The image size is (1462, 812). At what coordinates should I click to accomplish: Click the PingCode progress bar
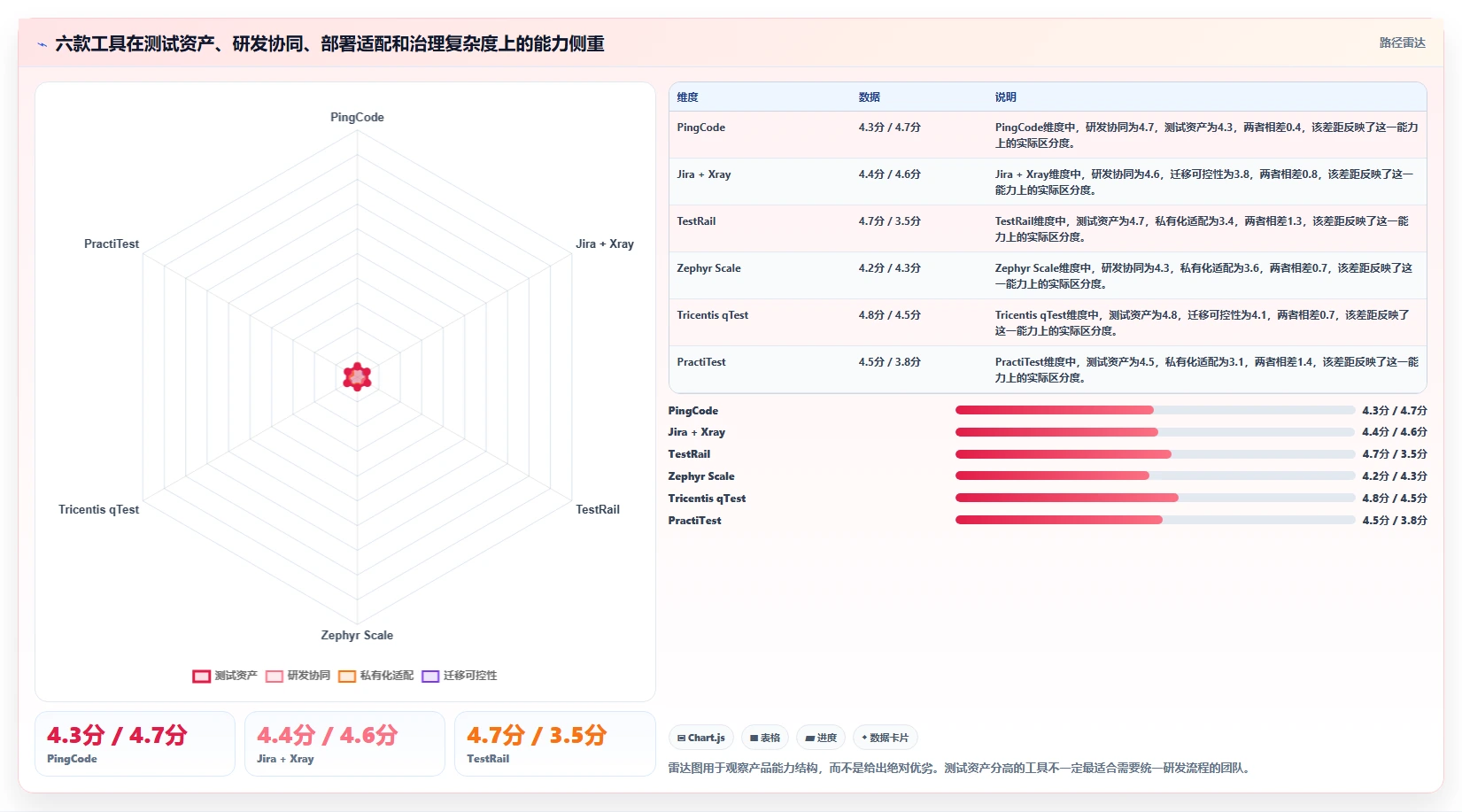[x=1155, y=410]
